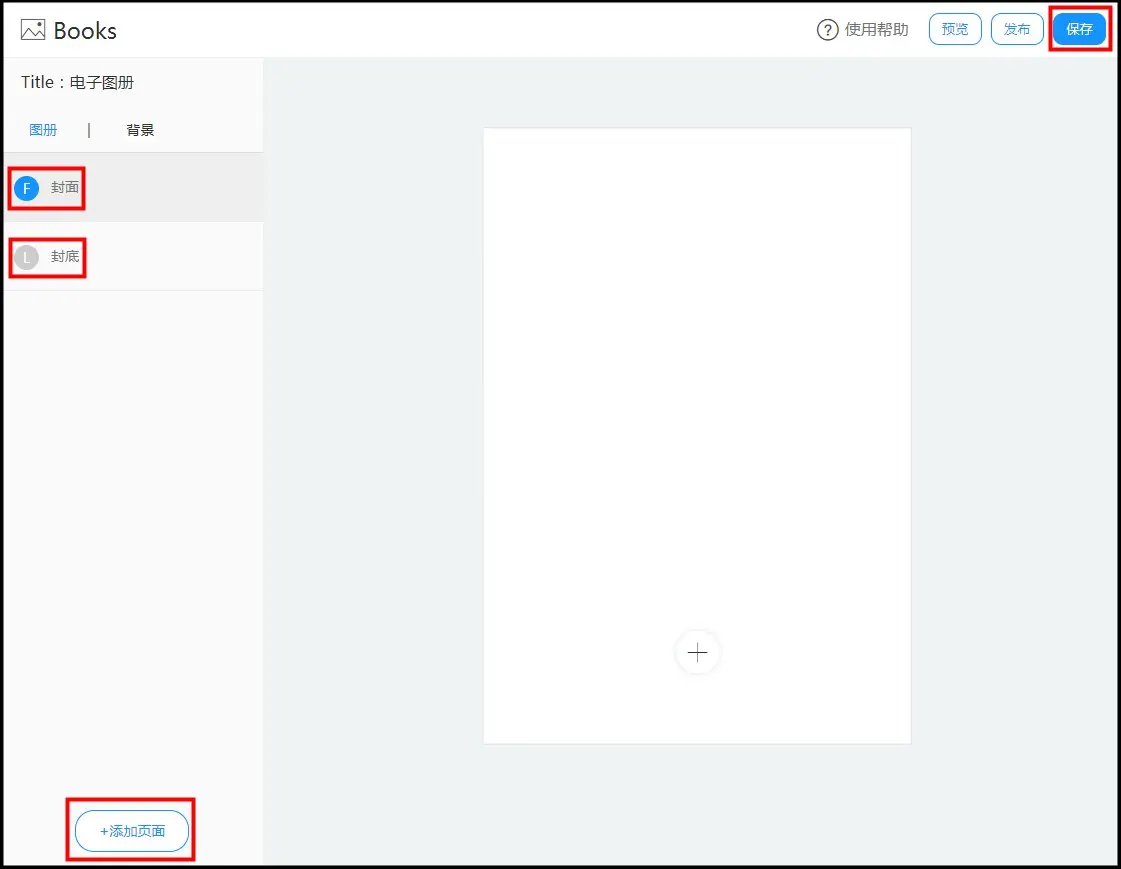Click the gray workspace beside the page

click(1010, 450)
